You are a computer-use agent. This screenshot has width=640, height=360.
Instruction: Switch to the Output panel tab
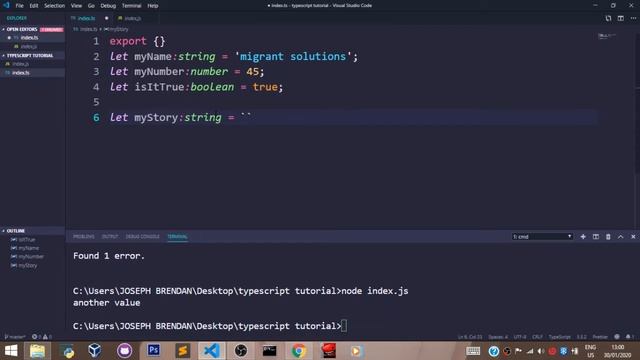[110, 237]
